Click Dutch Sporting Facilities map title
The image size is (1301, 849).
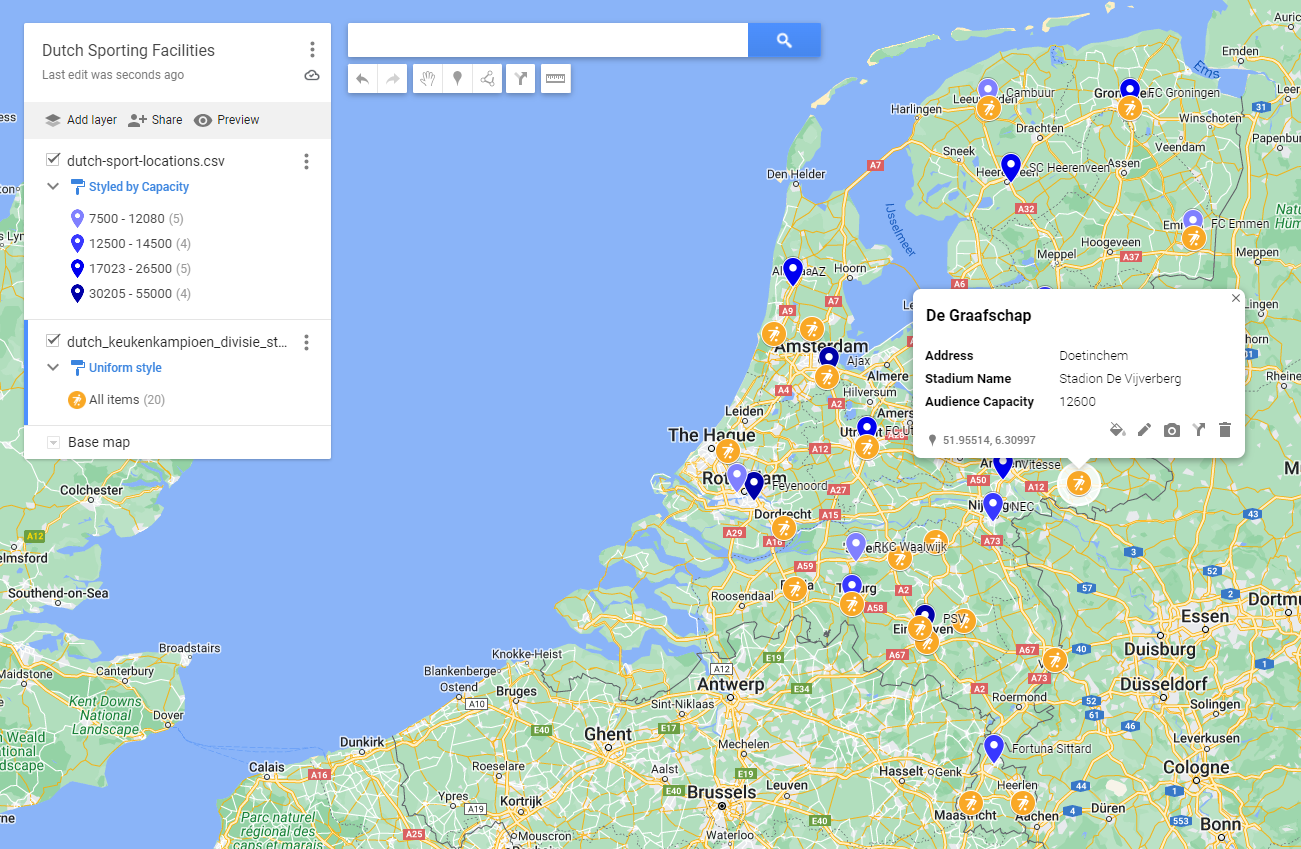point(128,50)
